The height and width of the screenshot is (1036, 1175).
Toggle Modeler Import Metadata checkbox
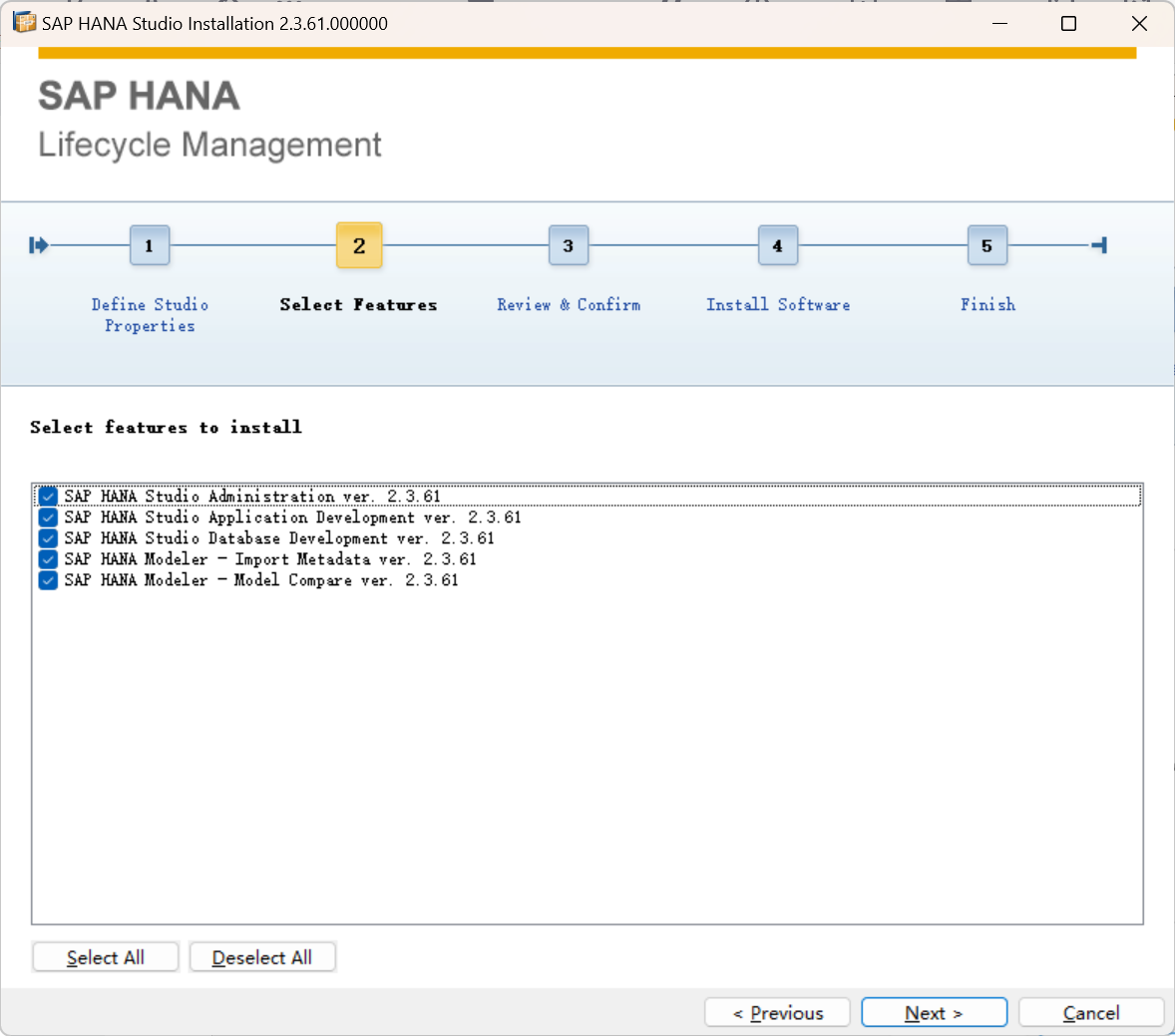(x=48, y=558)
